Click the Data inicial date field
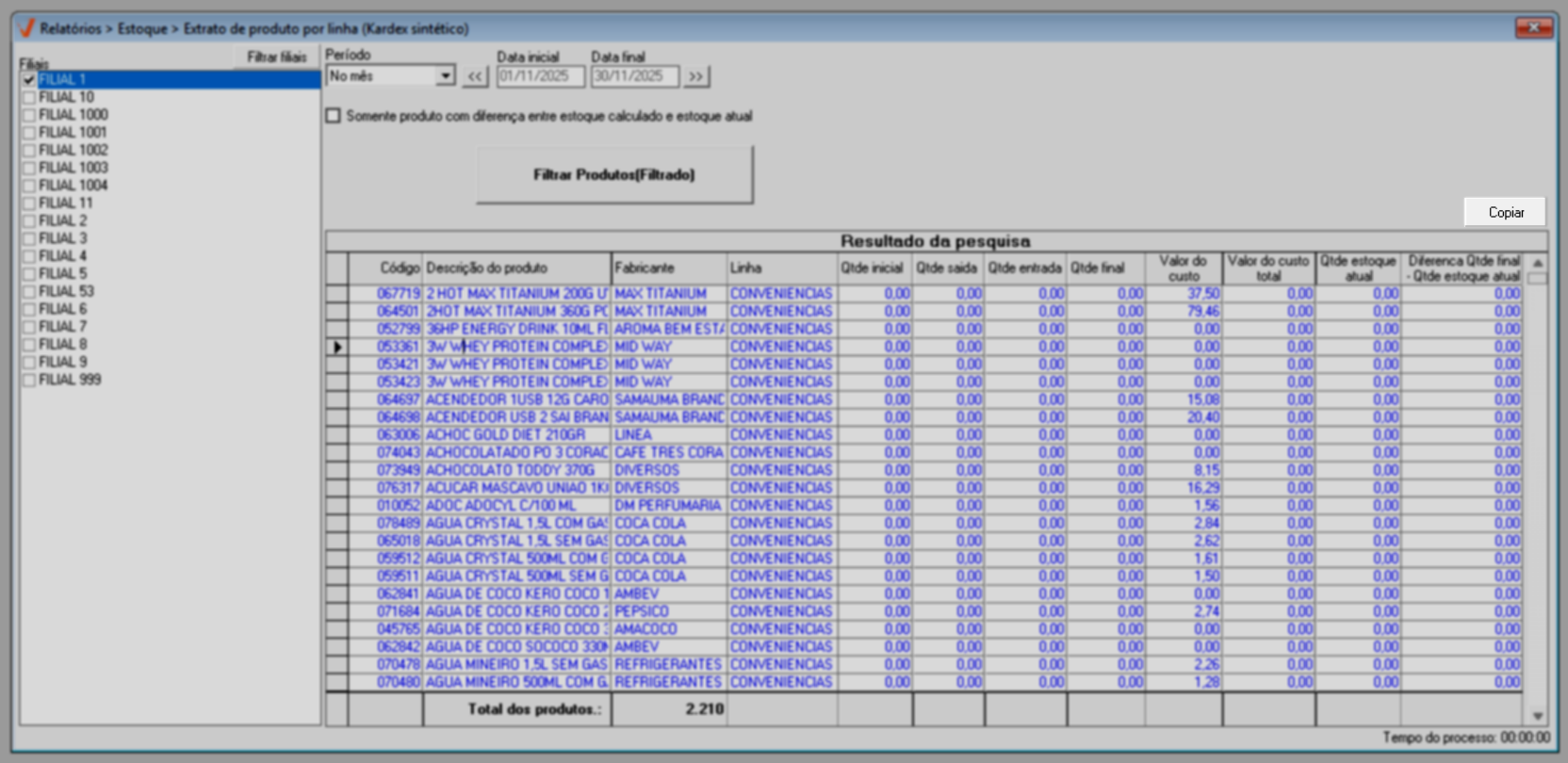 pos(540,76)
